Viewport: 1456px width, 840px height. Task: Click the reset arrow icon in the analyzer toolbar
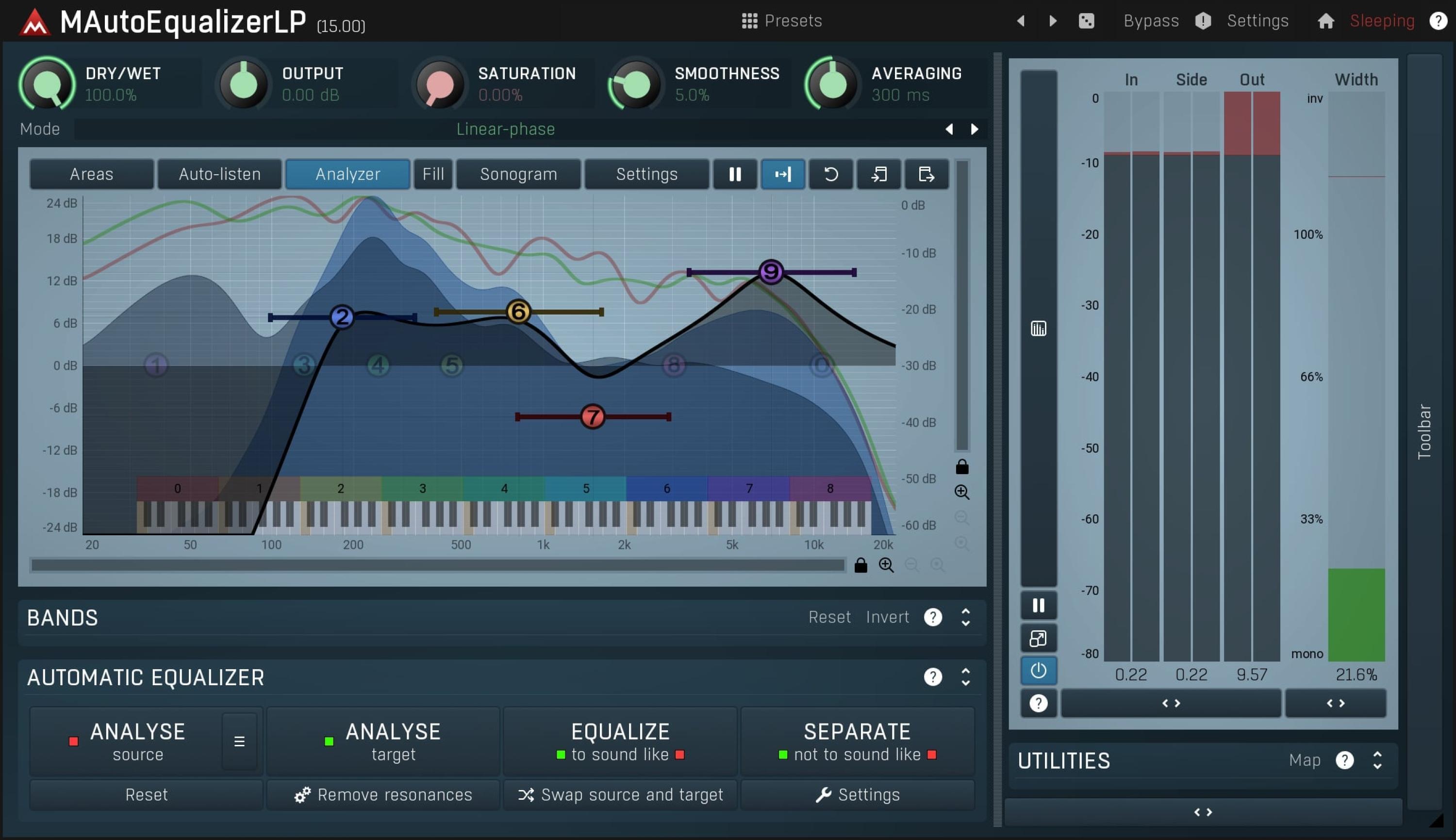click(830, 174)
